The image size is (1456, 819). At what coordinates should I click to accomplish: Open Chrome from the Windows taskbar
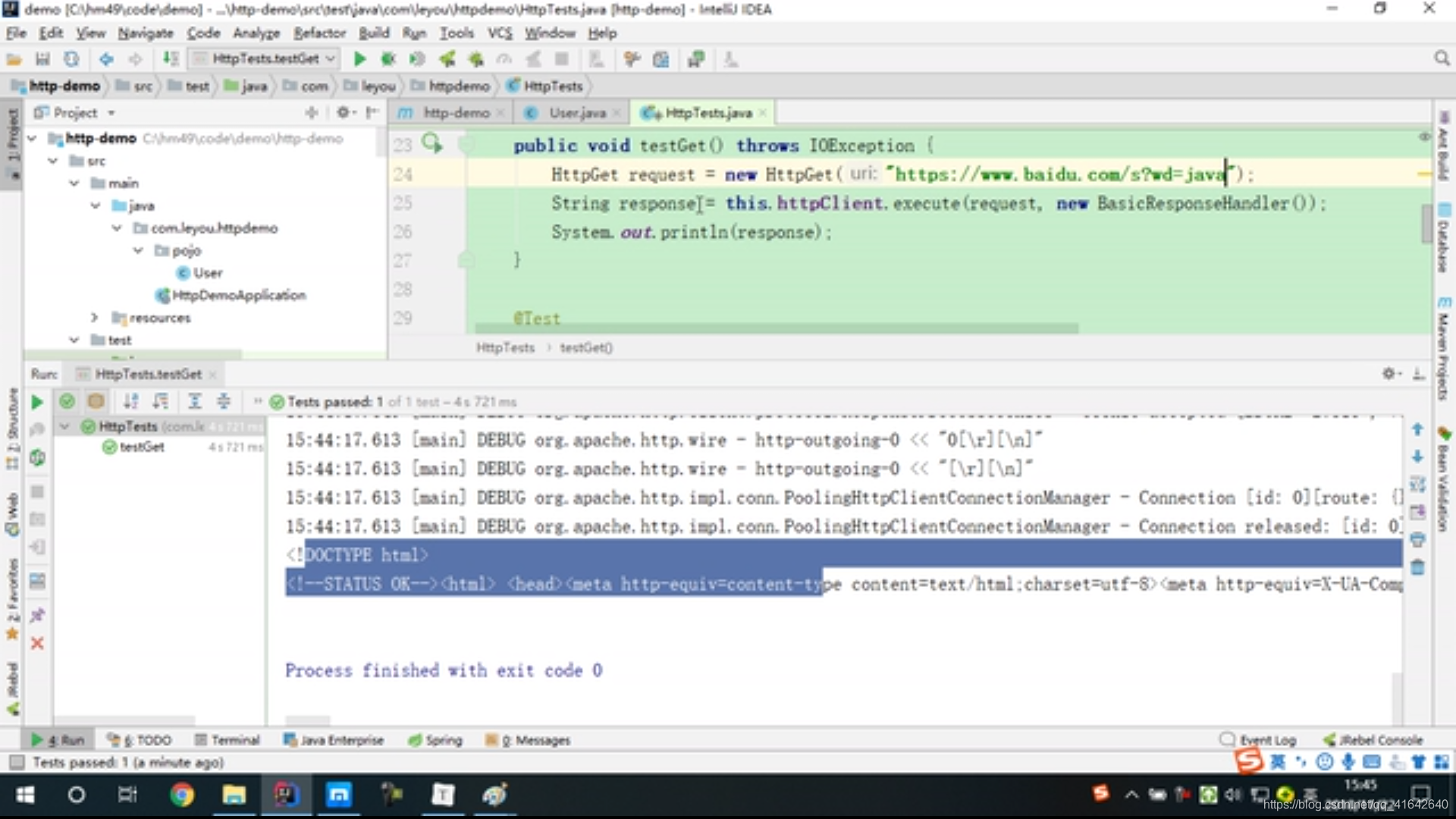coord(181,795)
